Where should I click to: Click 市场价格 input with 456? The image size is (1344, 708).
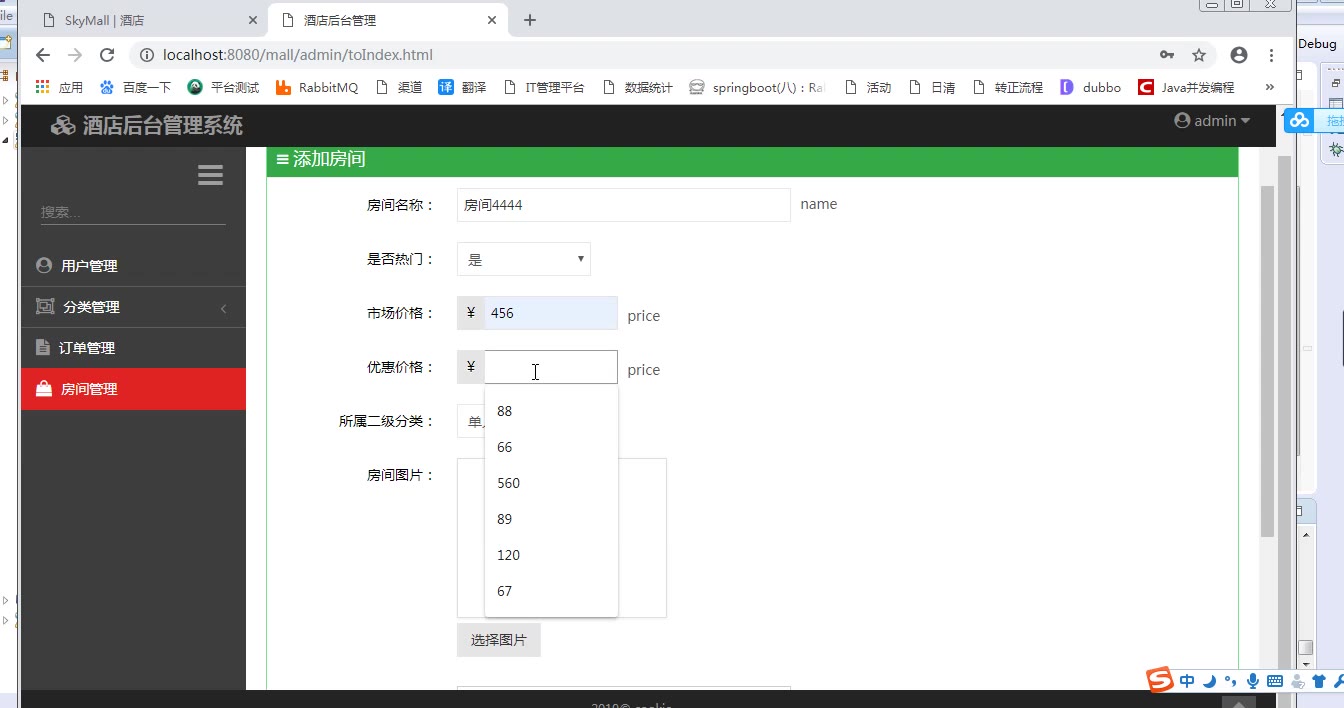coord(551,313)
